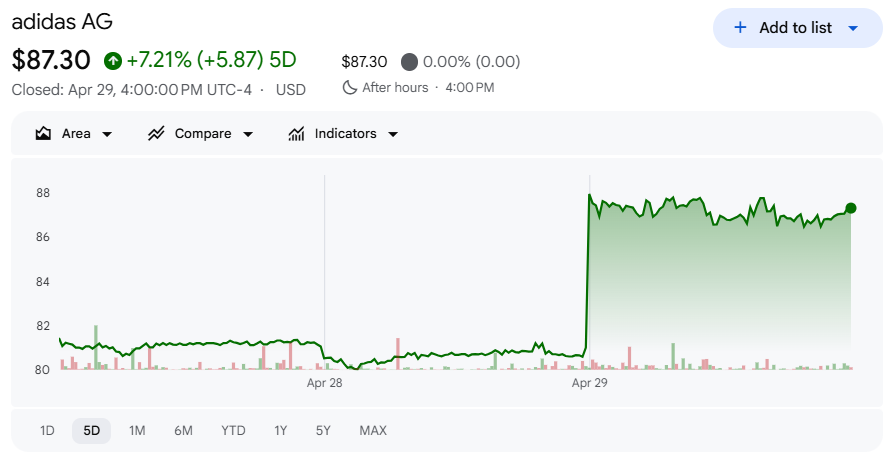Show the 5Y time range
The width and height of the screenshot is (890, 461).
coord(323,431)
